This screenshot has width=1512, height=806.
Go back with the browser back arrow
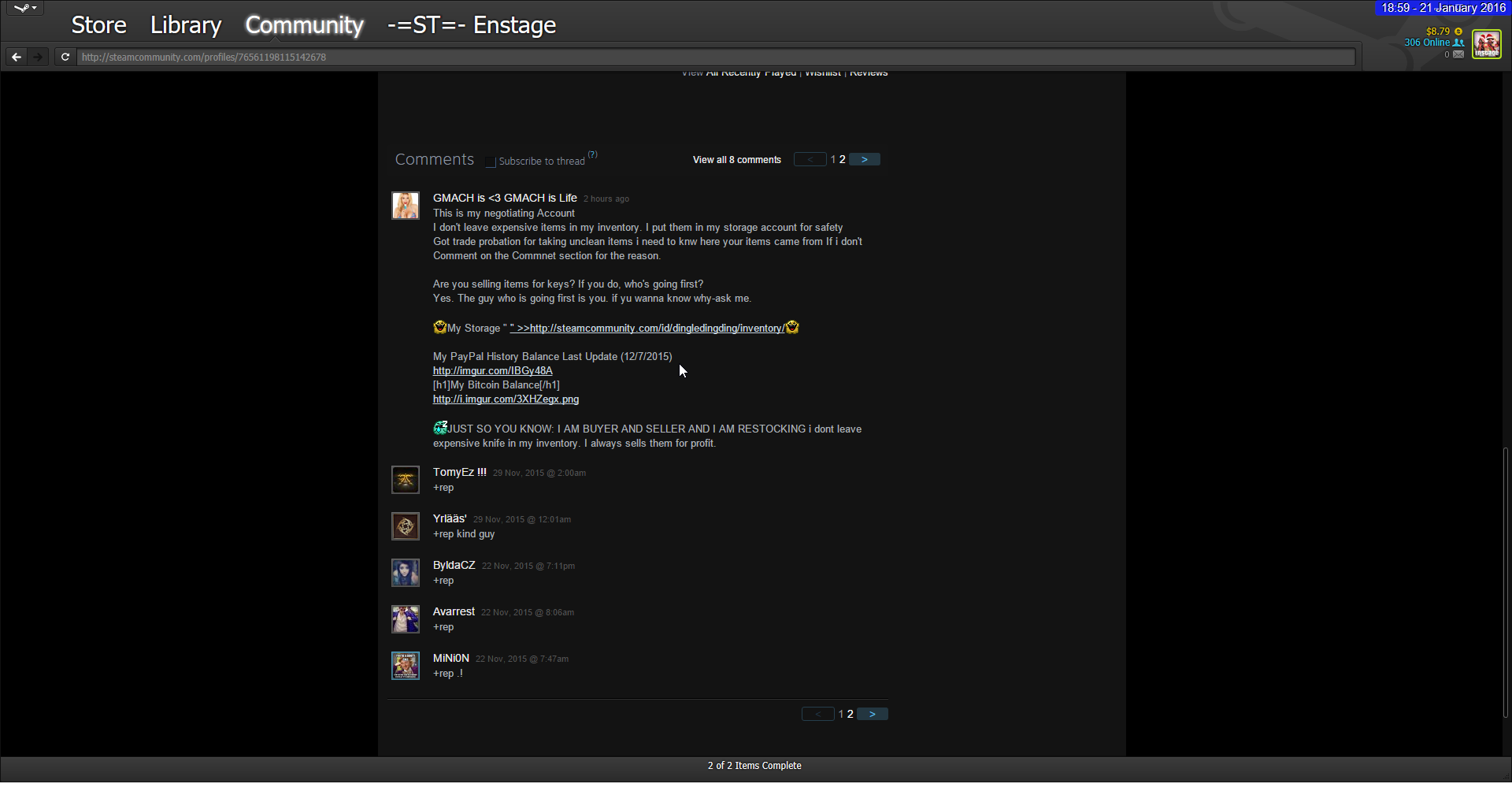17,57
